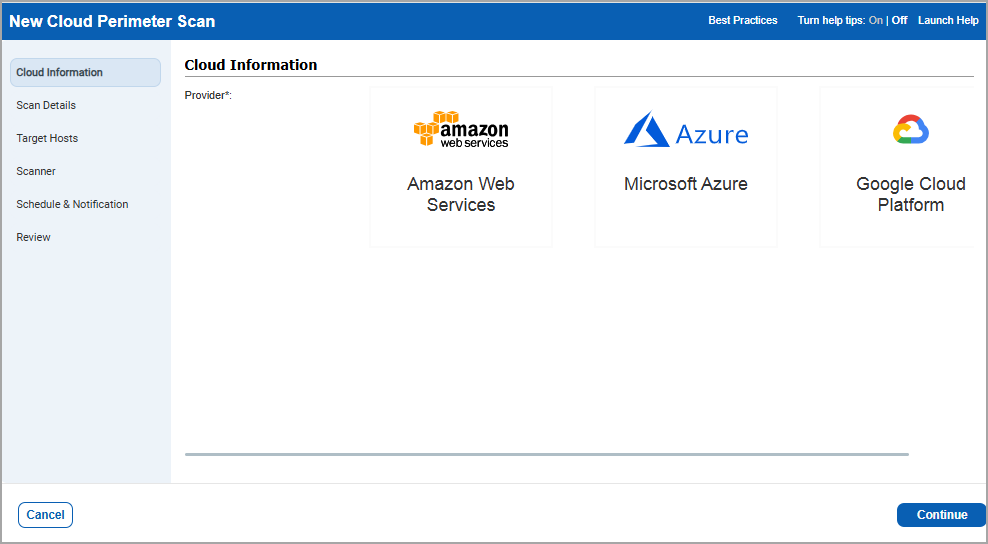This screenshot has height=544, width=988.
Task: Turn help tips Off
Action: (x=900, y=20)
